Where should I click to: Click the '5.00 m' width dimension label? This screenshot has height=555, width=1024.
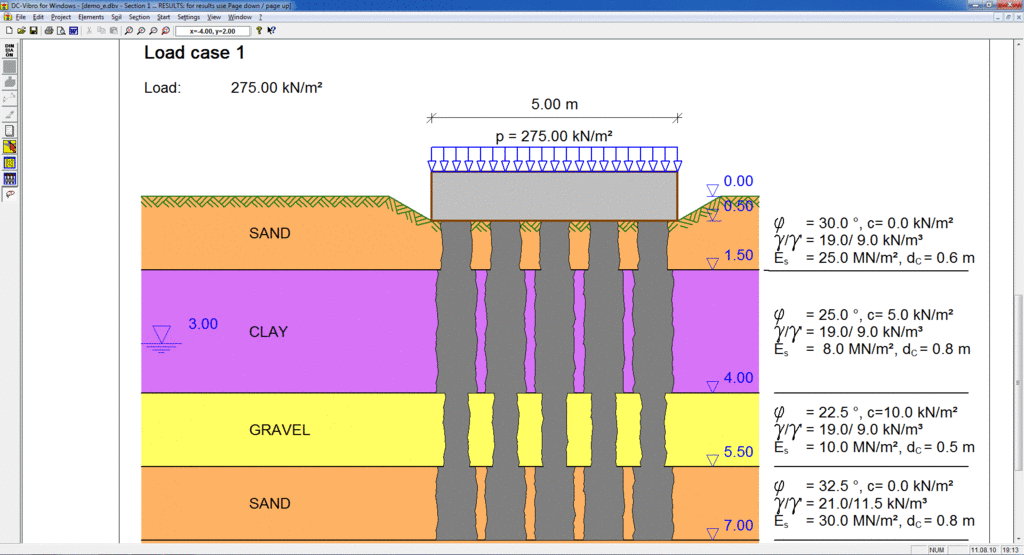[x=554, y=104]
